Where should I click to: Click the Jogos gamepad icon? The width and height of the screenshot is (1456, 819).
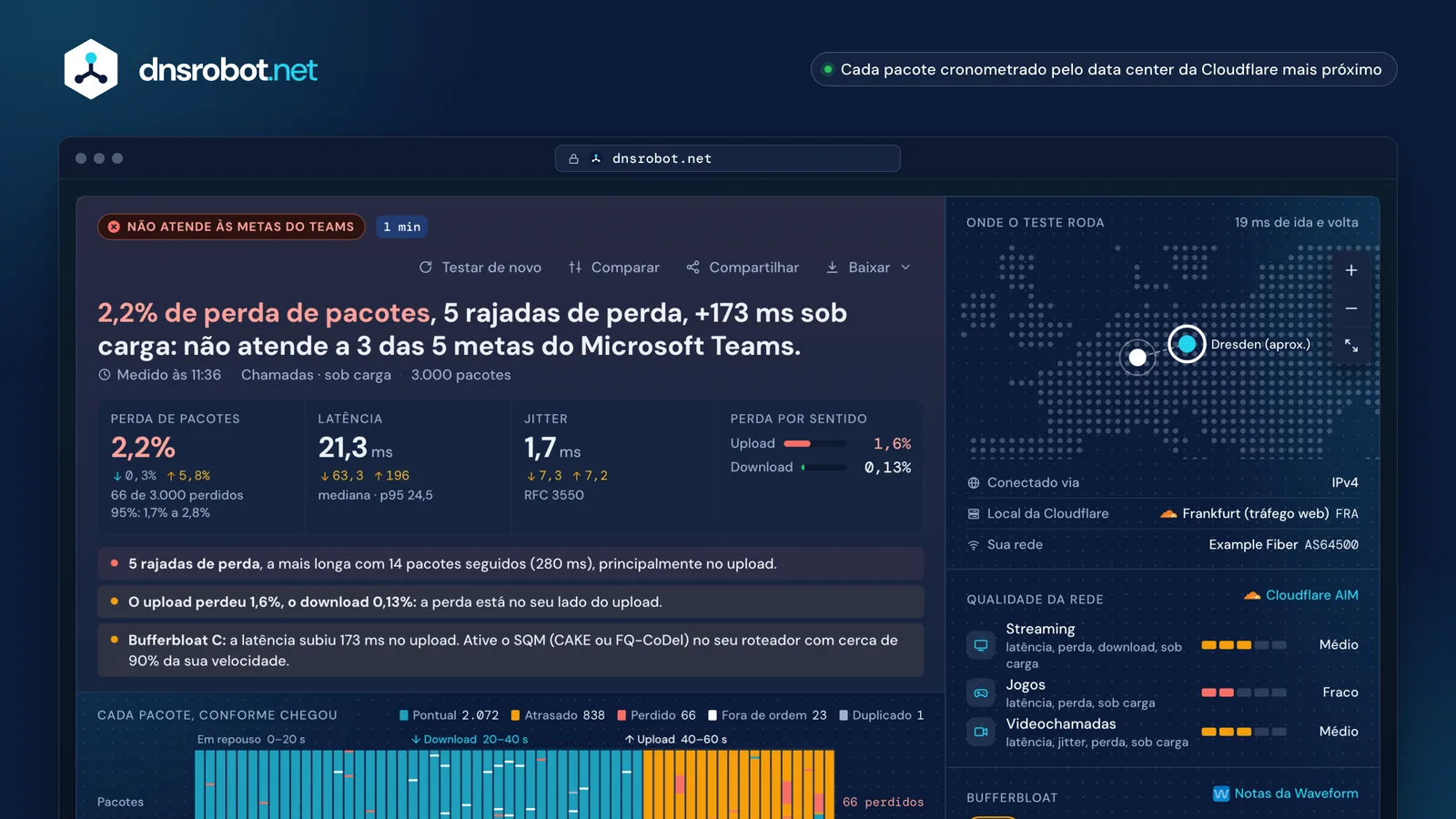981,693
